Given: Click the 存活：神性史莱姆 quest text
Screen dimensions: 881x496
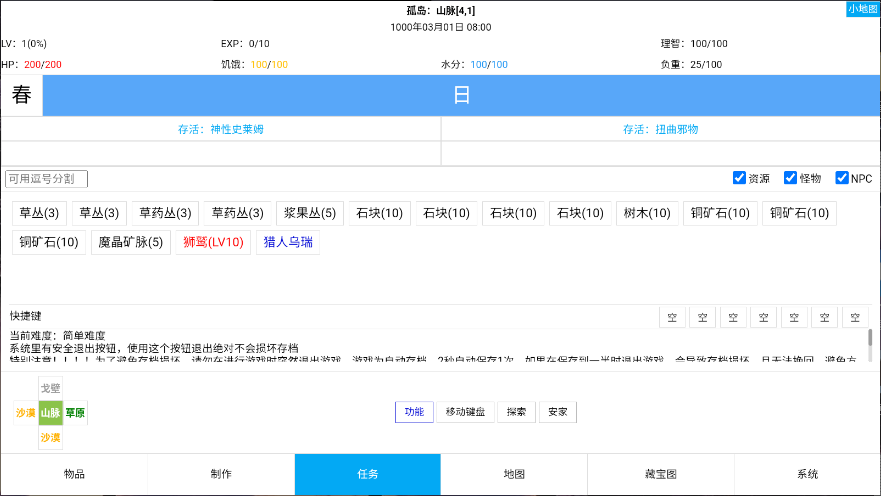Looking at the screenshot, I should [x=221, y=129].
